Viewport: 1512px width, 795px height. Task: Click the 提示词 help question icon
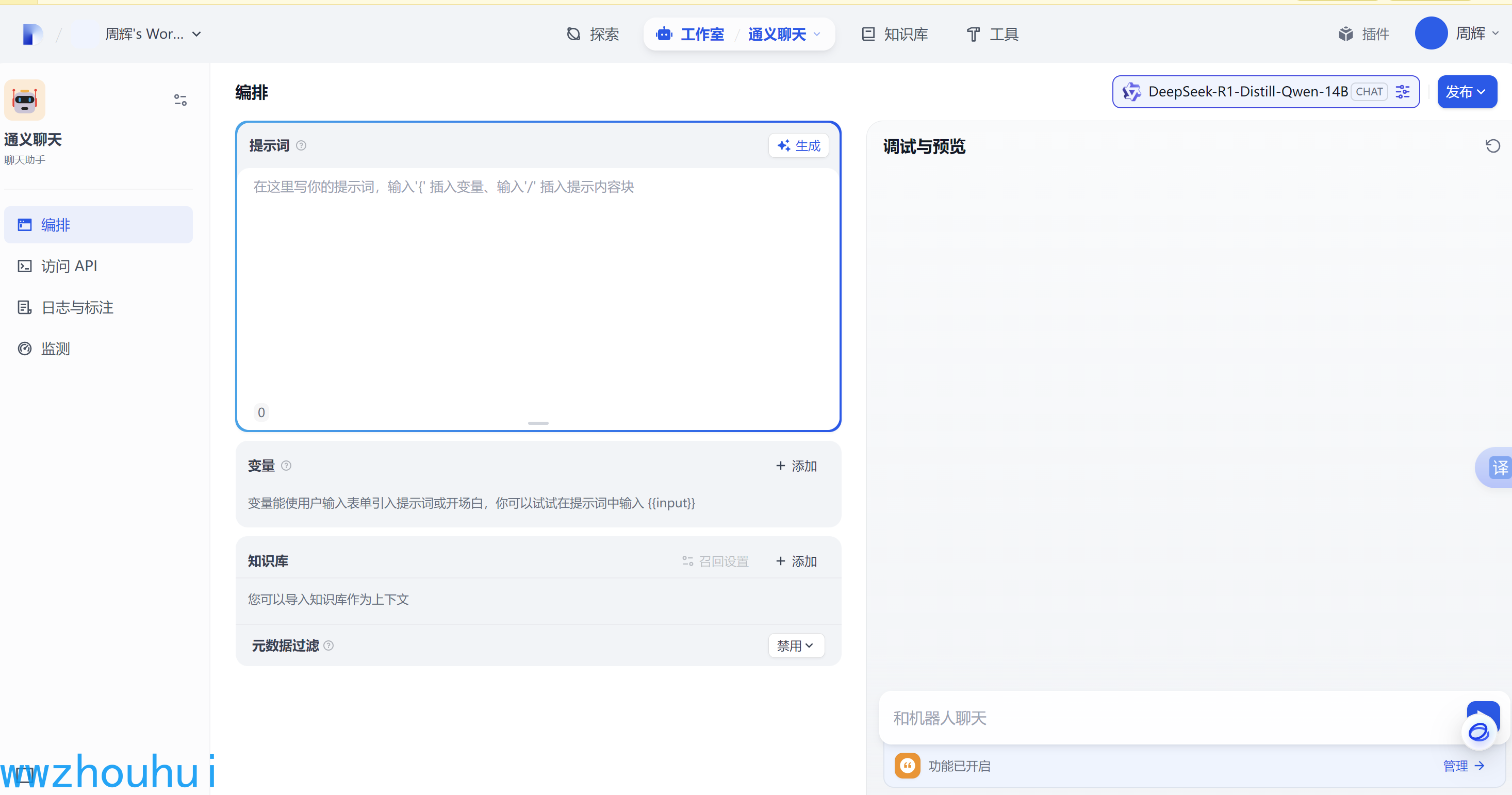click(301, 145)
